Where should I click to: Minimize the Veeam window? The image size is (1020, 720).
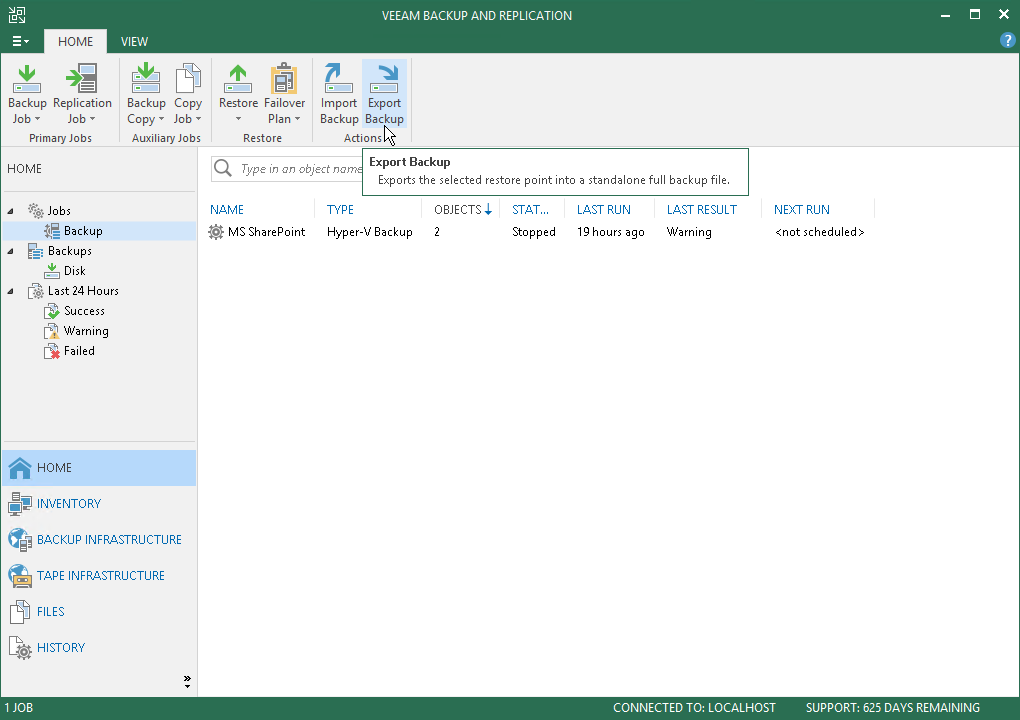point(945,15)
